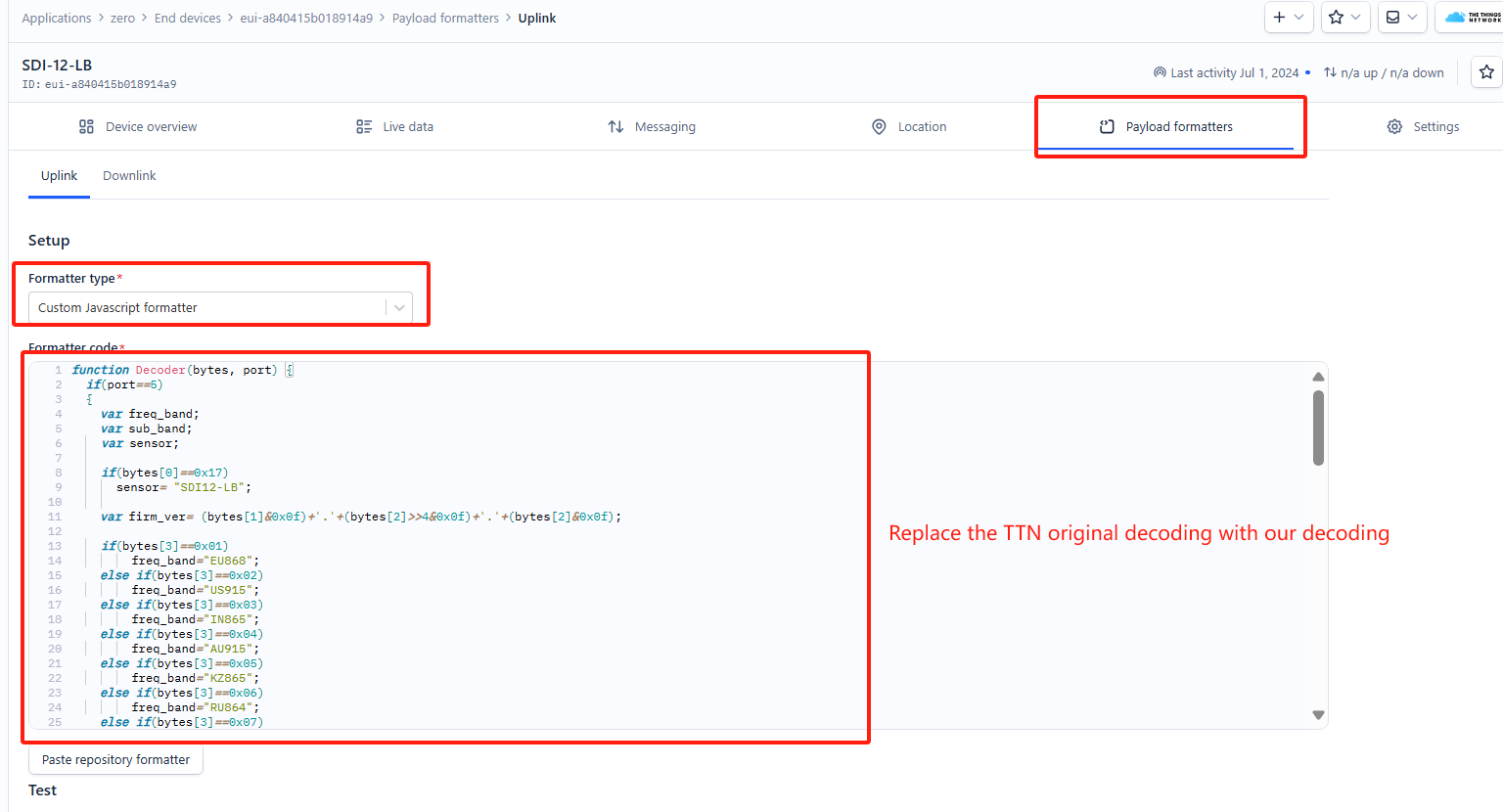Viewport: 1503px width, 812px height.
Task: Click the Settings gear icon
Action: 1394,126
